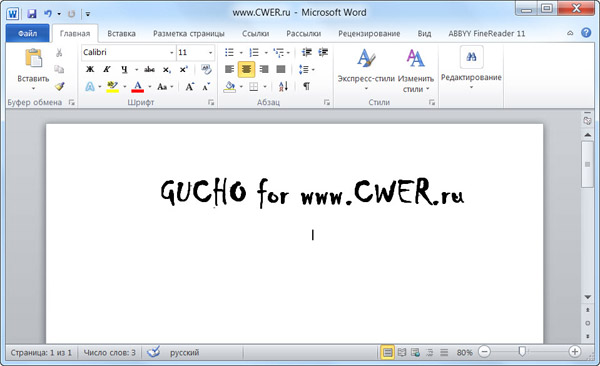
Task: Switch to the Вид tab
Action: click(x=424, y=34)
